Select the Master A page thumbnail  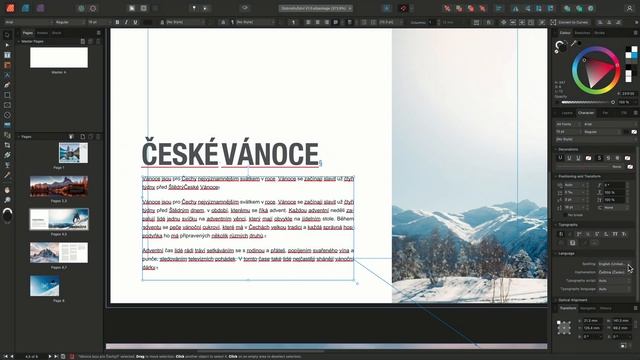59,58
